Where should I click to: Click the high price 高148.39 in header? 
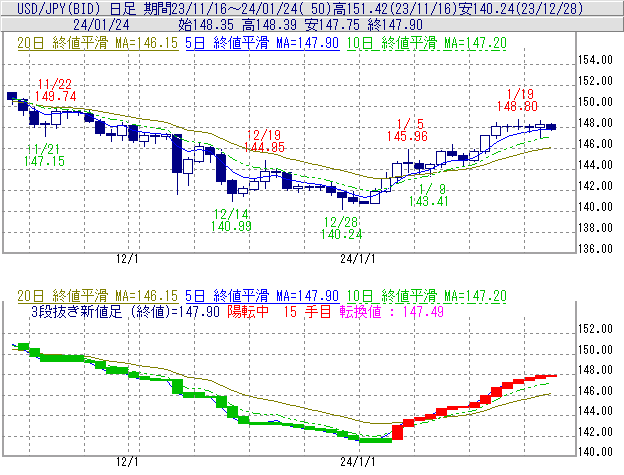(x=269, y=25)
